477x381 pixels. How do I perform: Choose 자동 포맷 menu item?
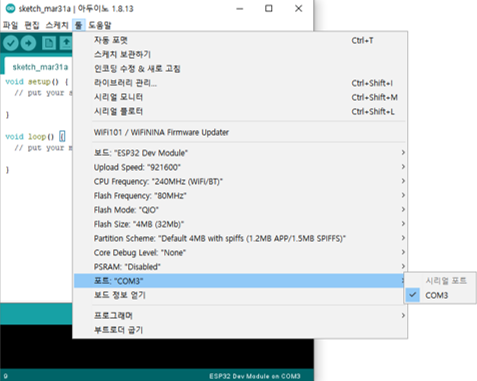coord(240,40)
